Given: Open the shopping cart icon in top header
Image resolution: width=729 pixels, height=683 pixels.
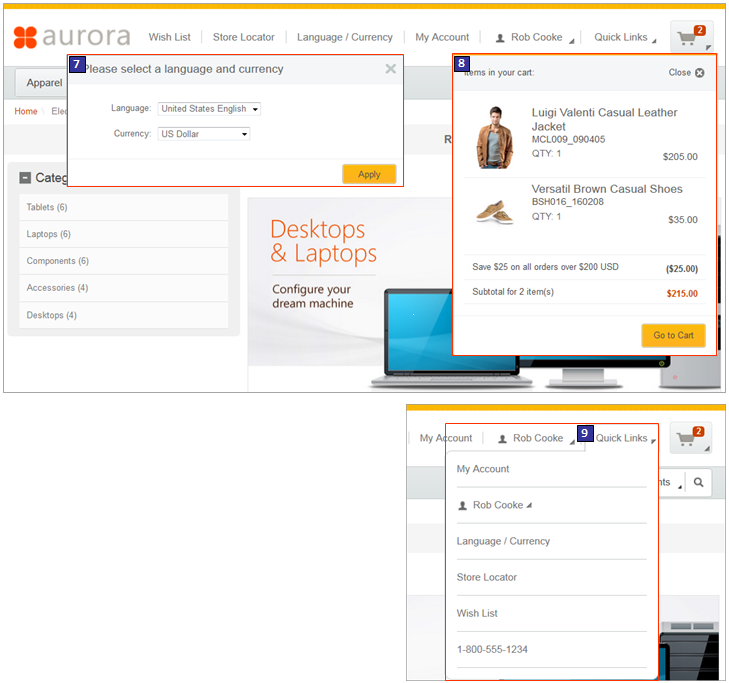Looking at the screenshot, I should pos(691,36).
